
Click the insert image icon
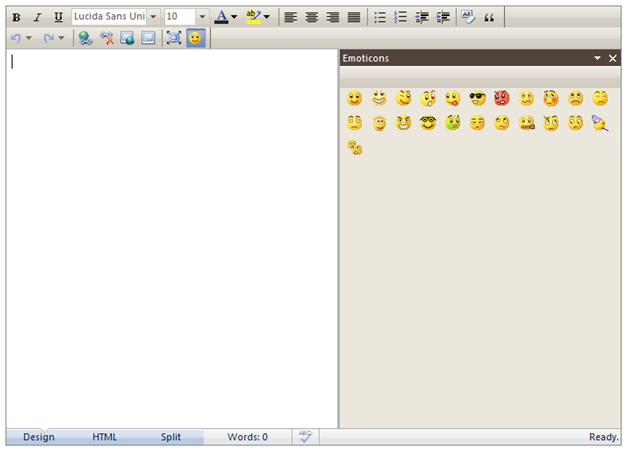(128, 38)
